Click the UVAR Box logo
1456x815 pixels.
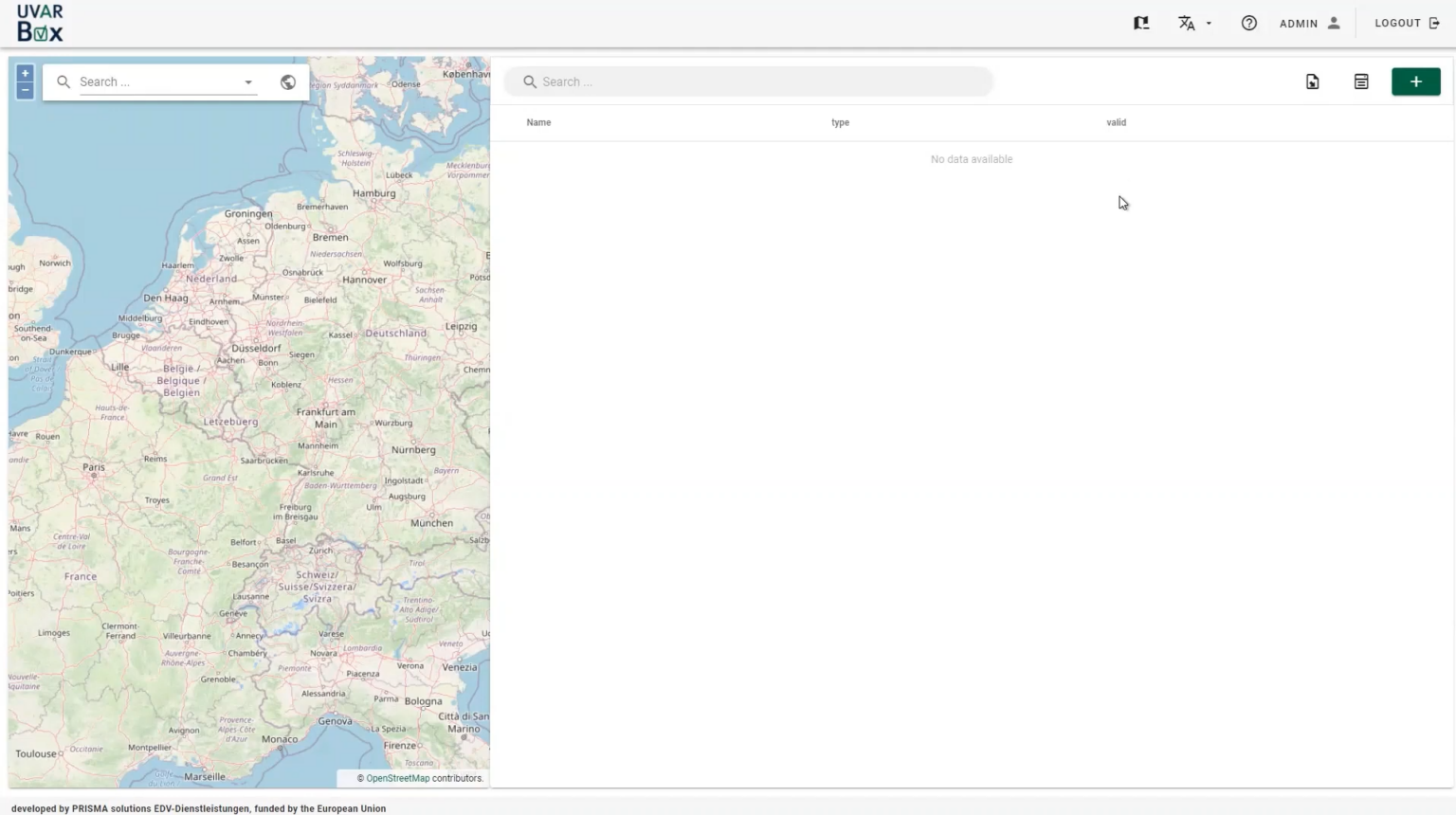40,23
